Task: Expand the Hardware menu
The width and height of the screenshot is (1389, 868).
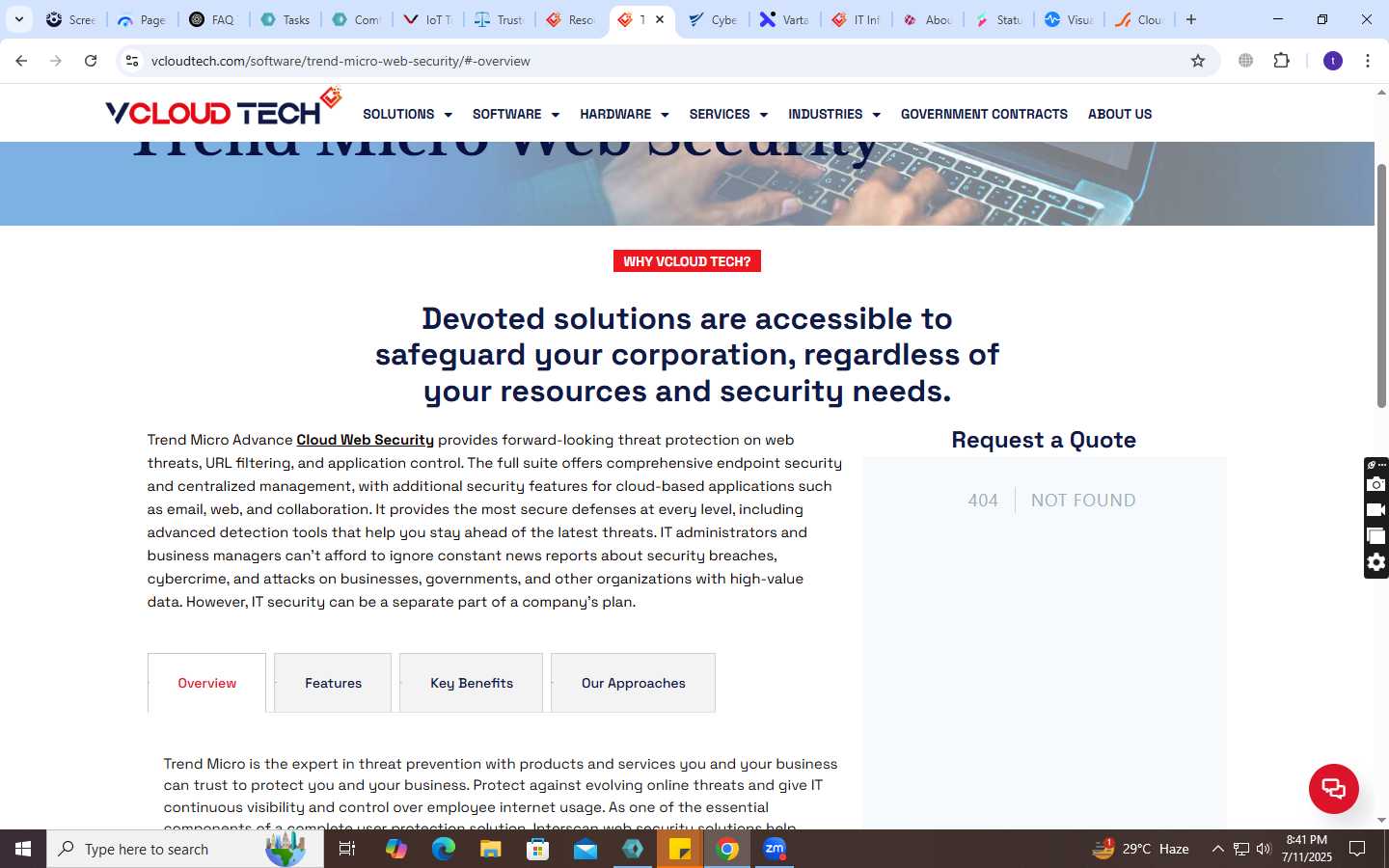Action: click(624, 114)
